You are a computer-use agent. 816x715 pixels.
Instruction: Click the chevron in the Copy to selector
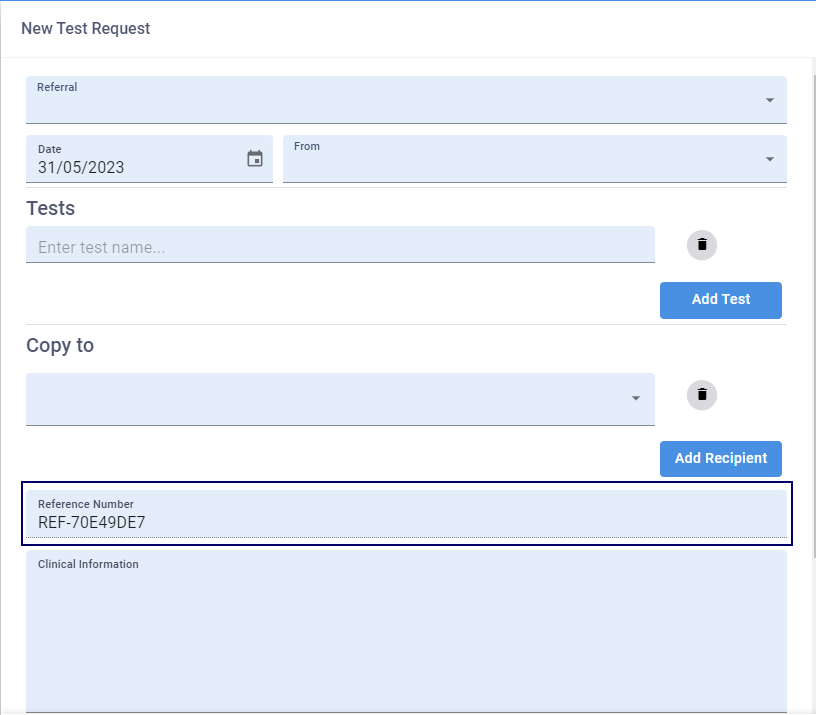[634, 398]
